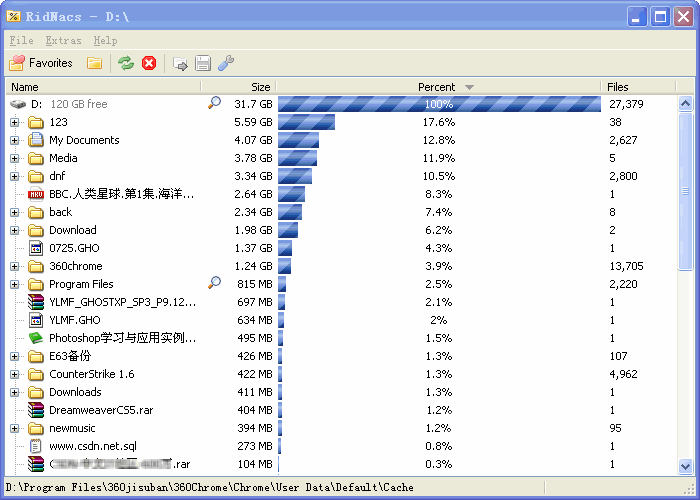
Task: Open the File menu
Action: [x=21, y=41]
